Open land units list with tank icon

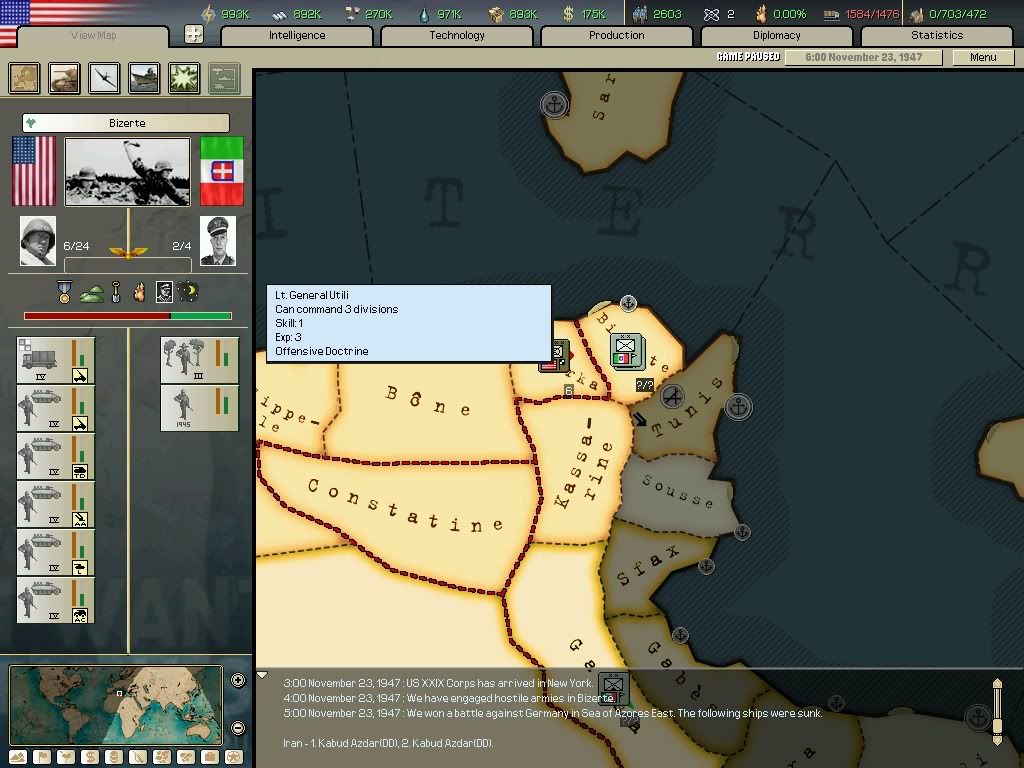pos(65,78)
